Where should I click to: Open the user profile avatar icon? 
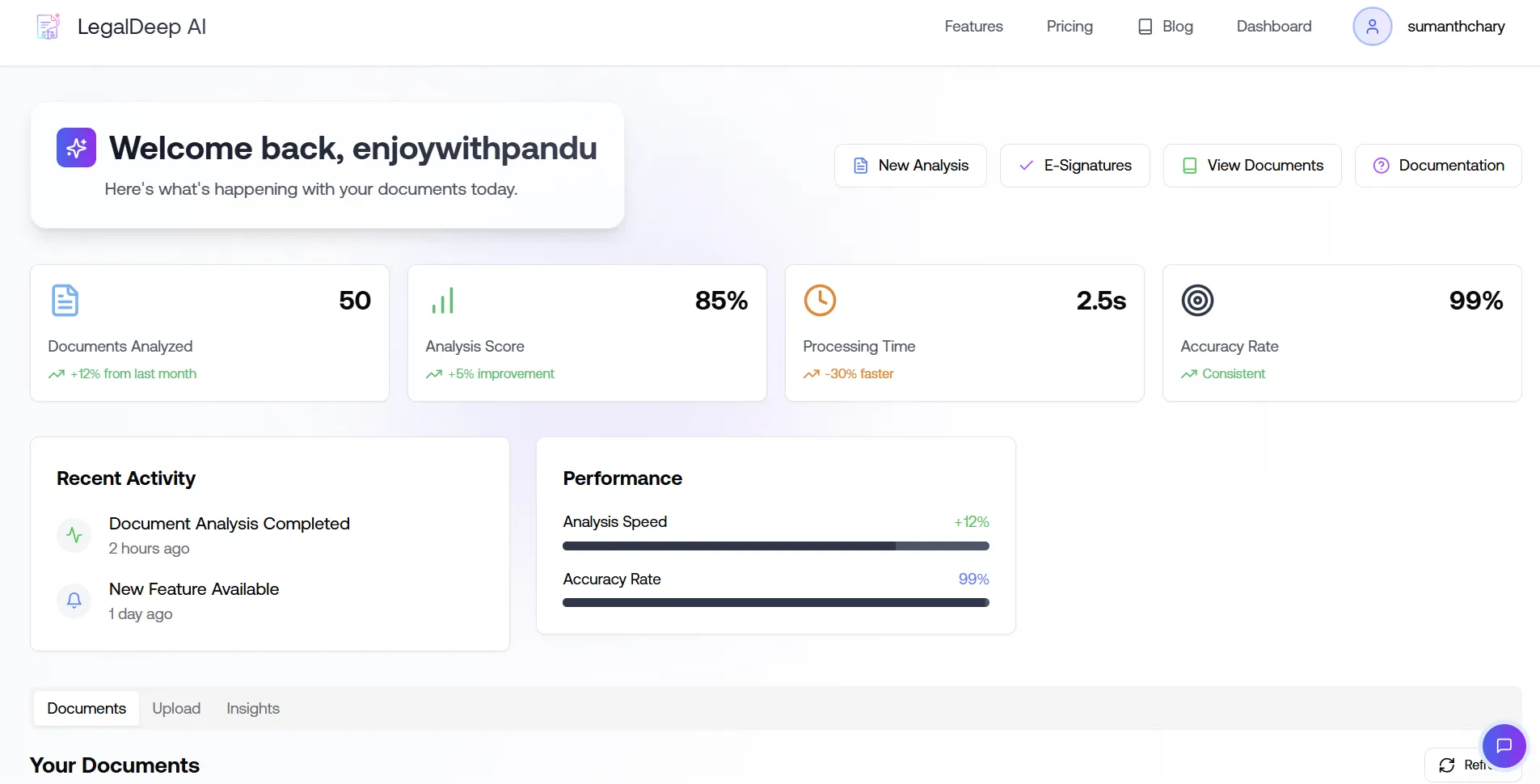1372,27
